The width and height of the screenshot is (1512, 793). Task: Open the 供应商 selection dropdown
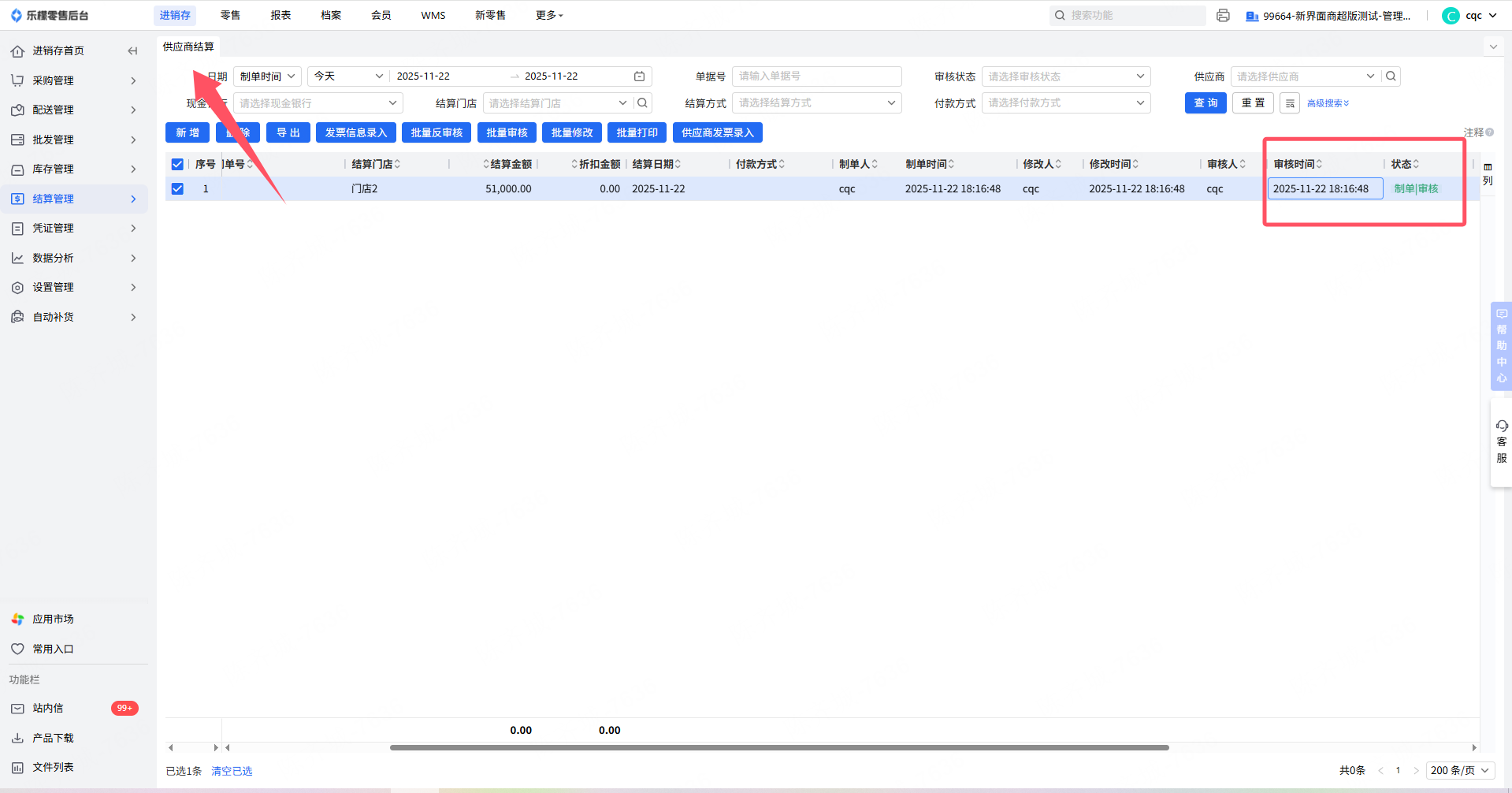(1306, 76)
